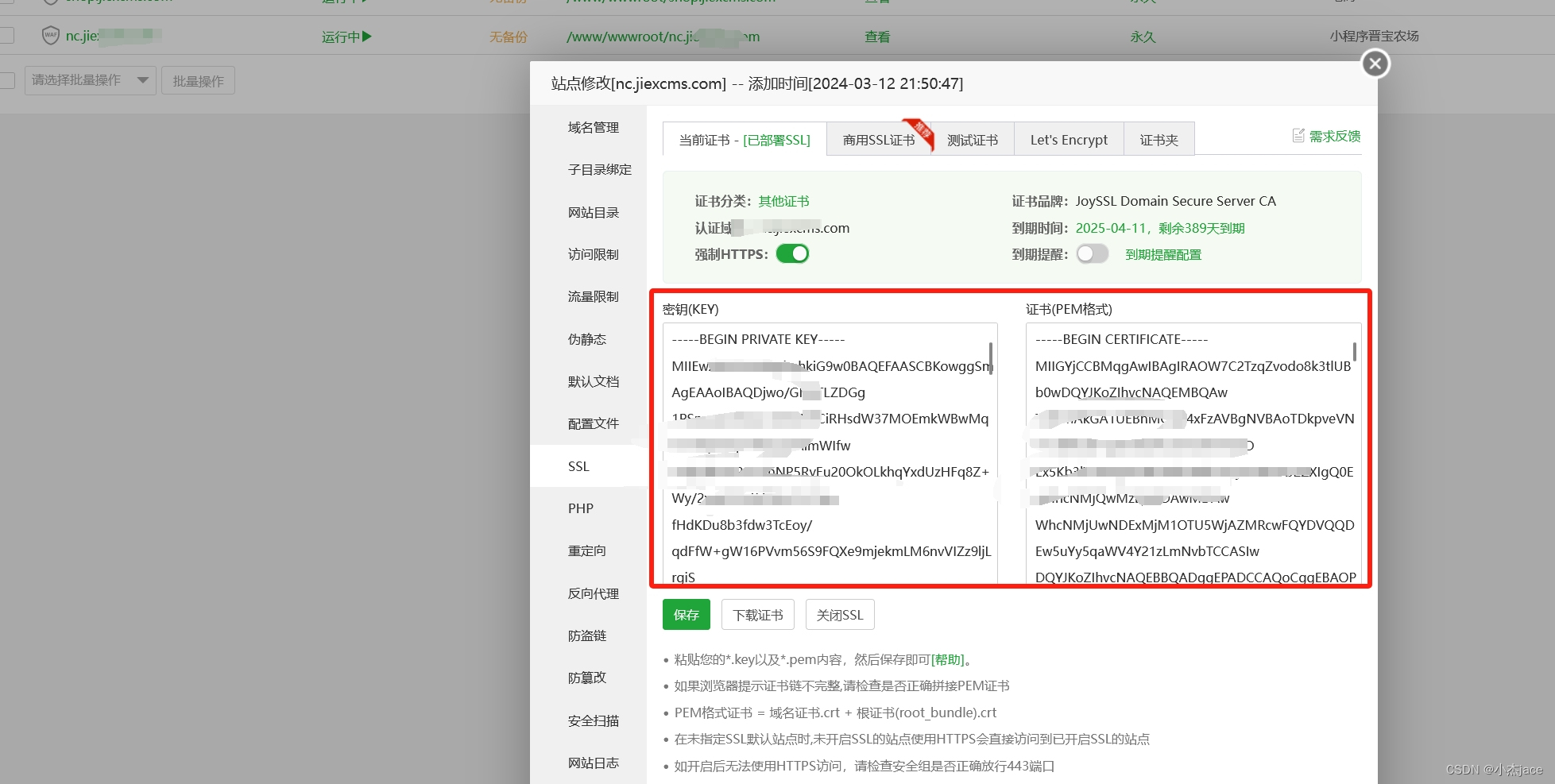
Task: Select 伪静态 in the sidebar
Action: pos(586,339)
